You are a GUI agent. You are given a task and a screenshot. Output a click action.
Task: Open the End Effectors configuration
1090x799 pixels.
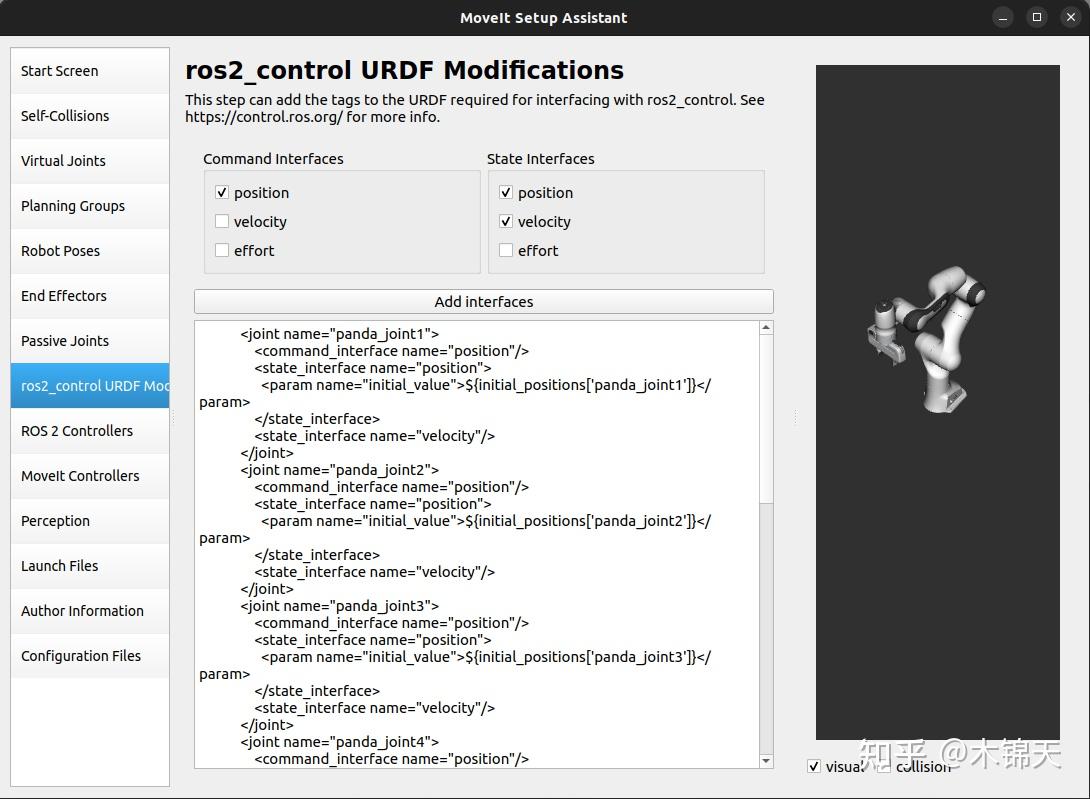(x=63, y=296)
